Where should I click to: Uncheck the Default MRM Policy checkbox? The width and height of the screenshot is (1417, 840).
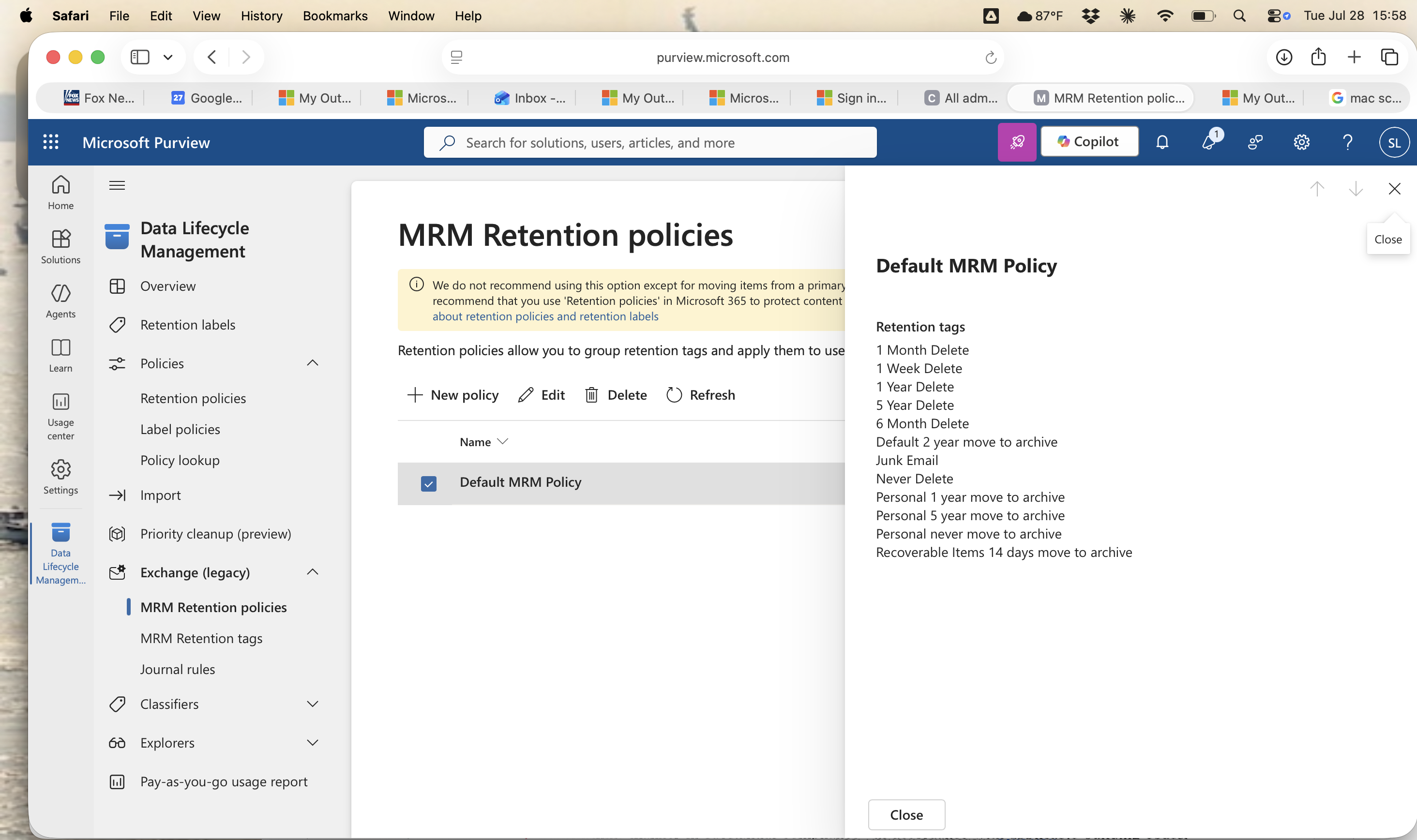tap(429, 483)
